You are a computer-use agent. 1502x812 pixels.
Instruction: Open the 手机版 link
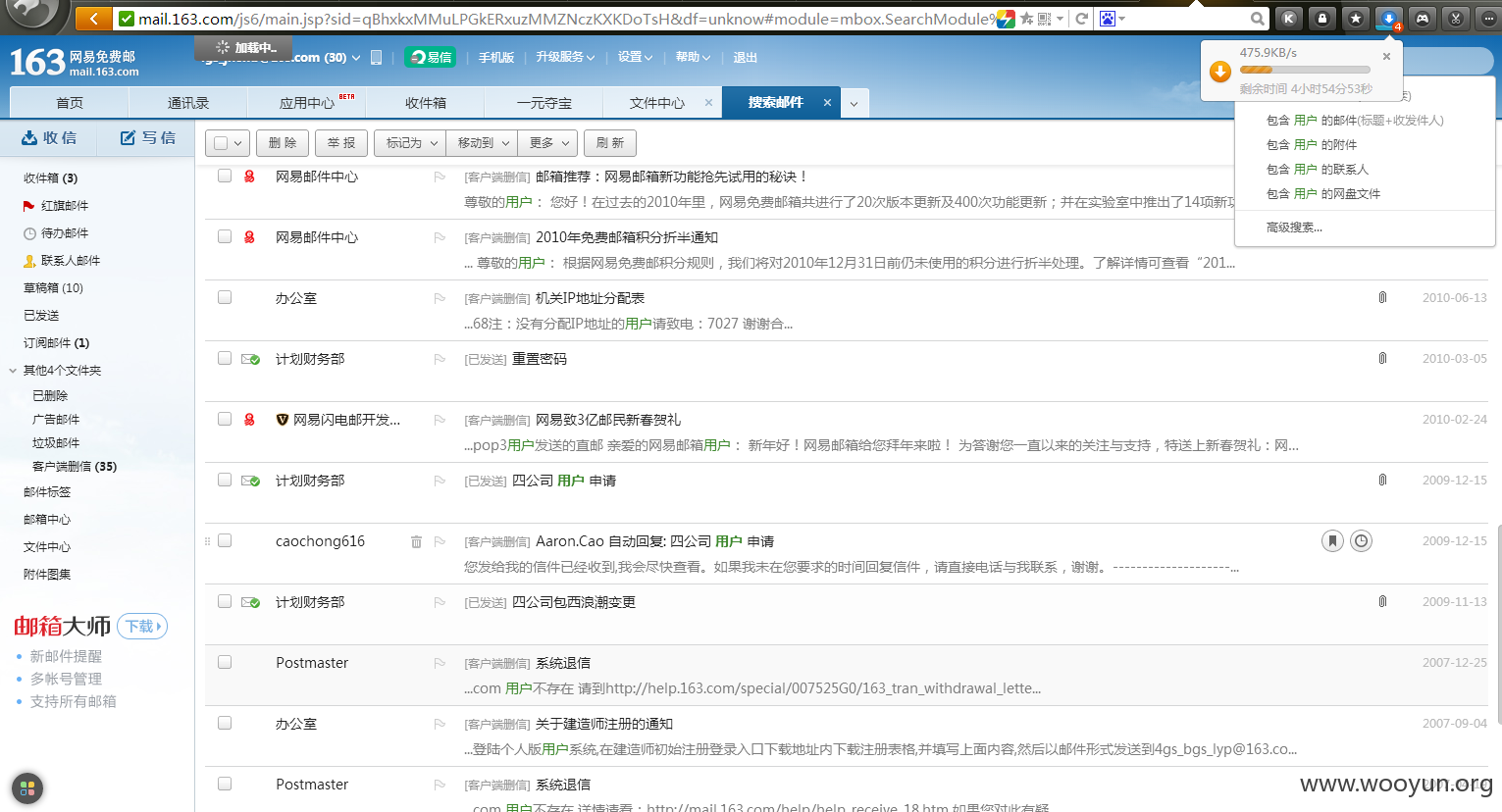pyautogui.click(x=496, y=58)
